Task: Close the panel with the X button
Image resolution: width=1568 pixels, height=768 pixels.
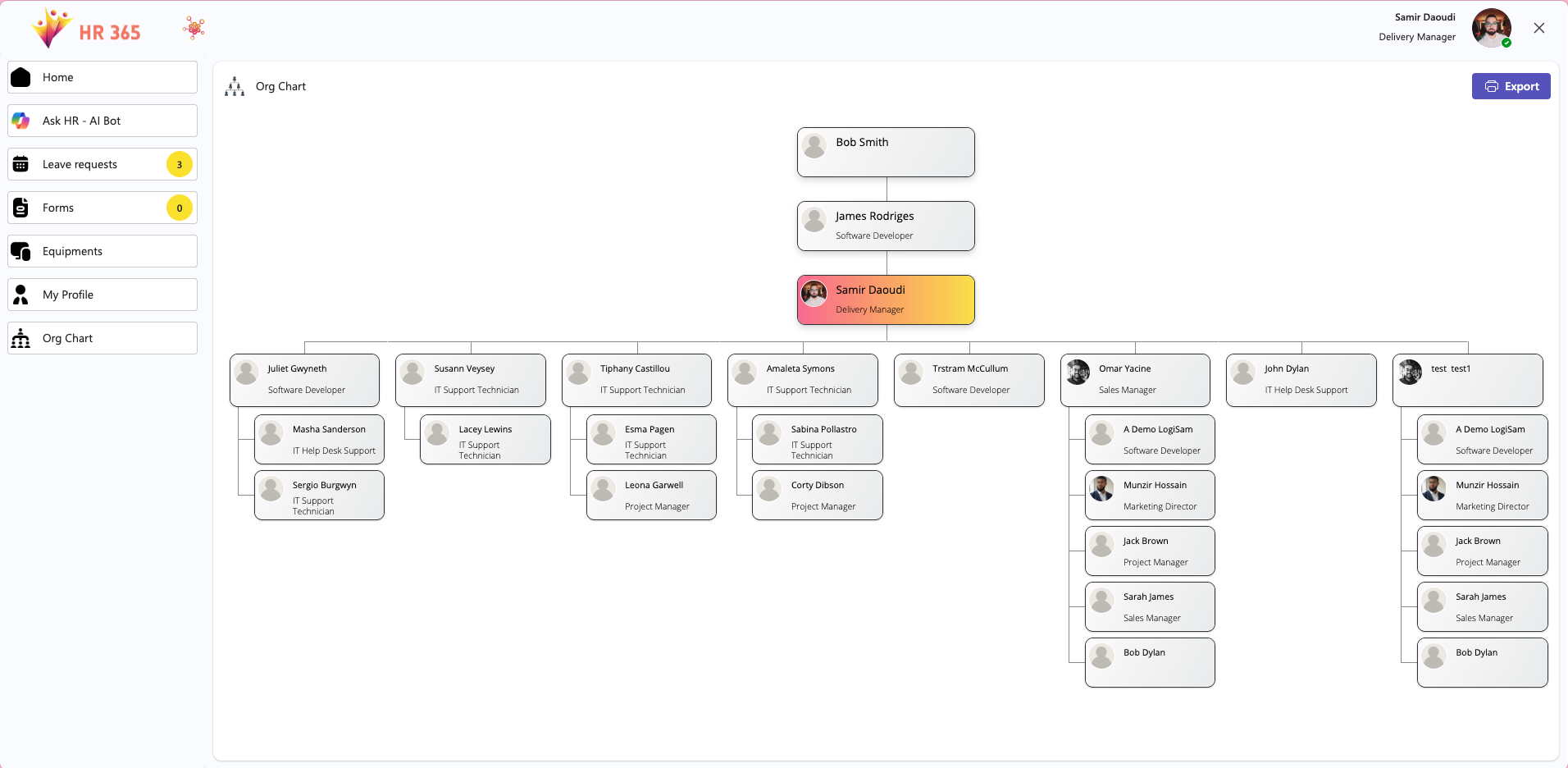Action: (1539, 28)
